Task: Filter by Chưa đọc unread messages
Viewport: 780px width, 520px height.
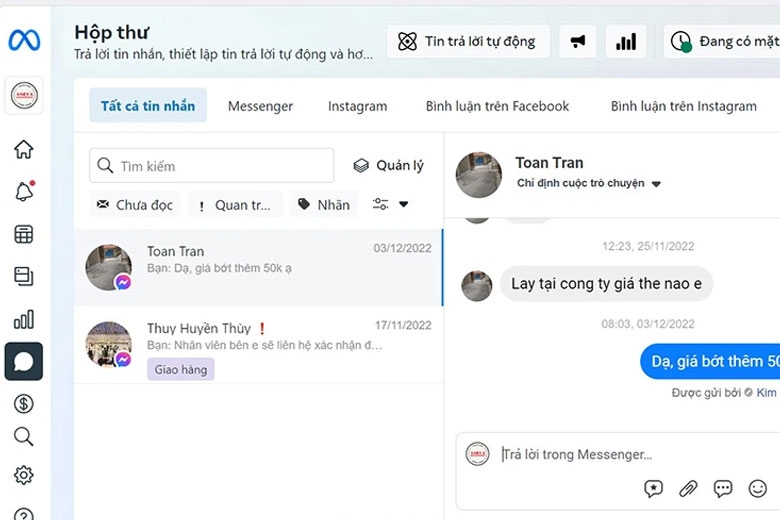Action: (135, 205)
